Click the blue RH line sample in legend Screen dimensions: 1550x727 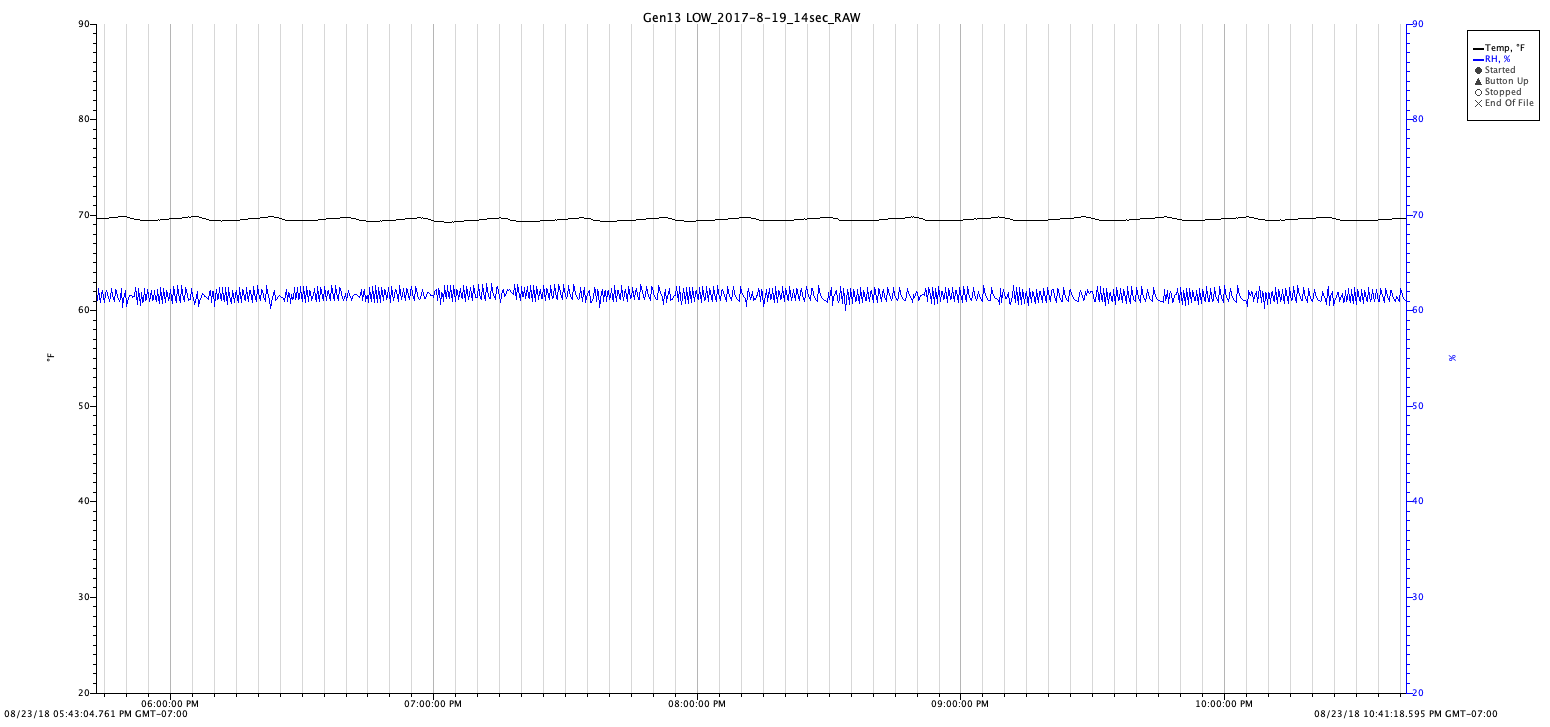tap(1478, 59)
